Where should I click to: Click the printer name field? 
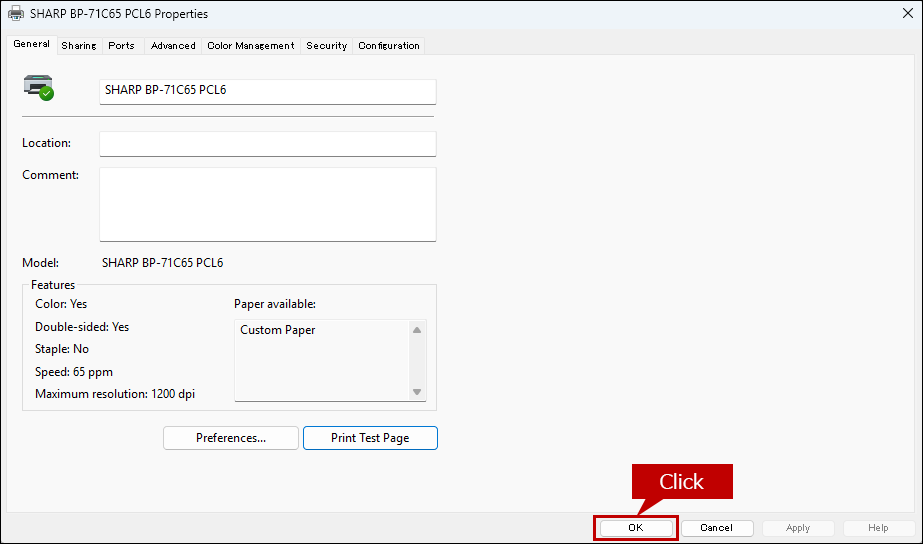[x=268, y=91]
